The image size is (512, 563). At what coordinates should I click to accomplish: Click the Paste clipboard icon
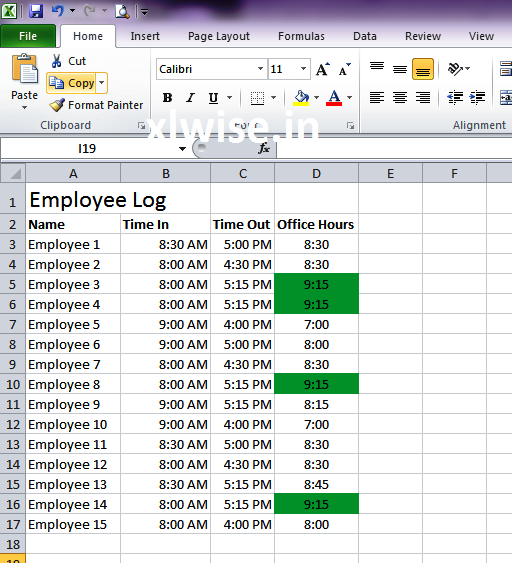tap(24, 69)
